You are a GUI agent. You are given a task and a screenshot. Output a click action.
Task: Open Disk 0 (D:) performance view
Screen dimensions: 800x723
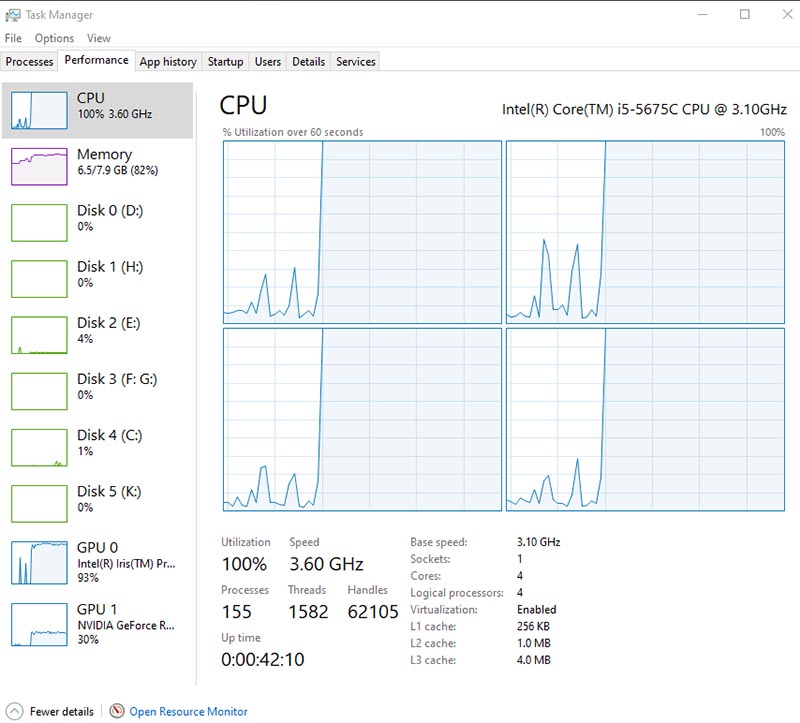pyautogui.click(x=97, y=222)
